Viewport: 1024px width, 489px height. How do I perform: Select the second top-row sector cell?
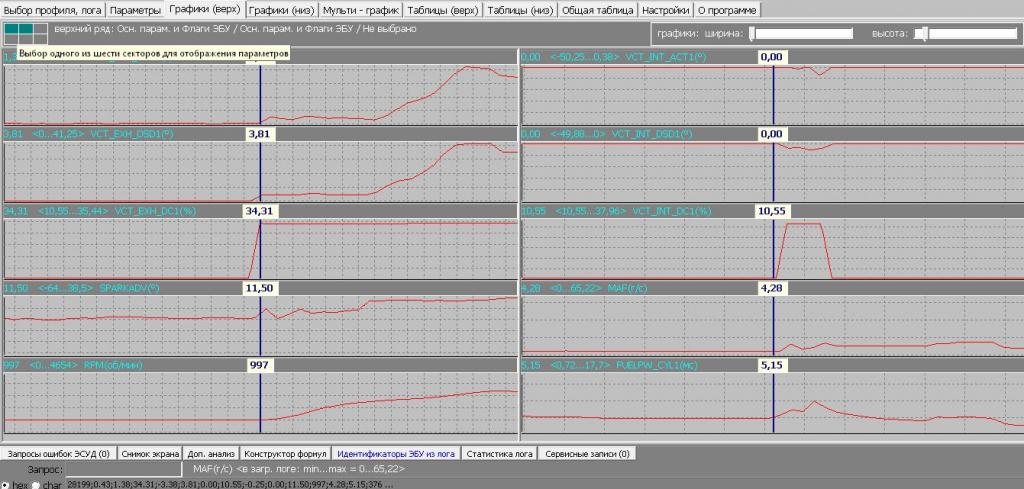[x=25, y=29]
